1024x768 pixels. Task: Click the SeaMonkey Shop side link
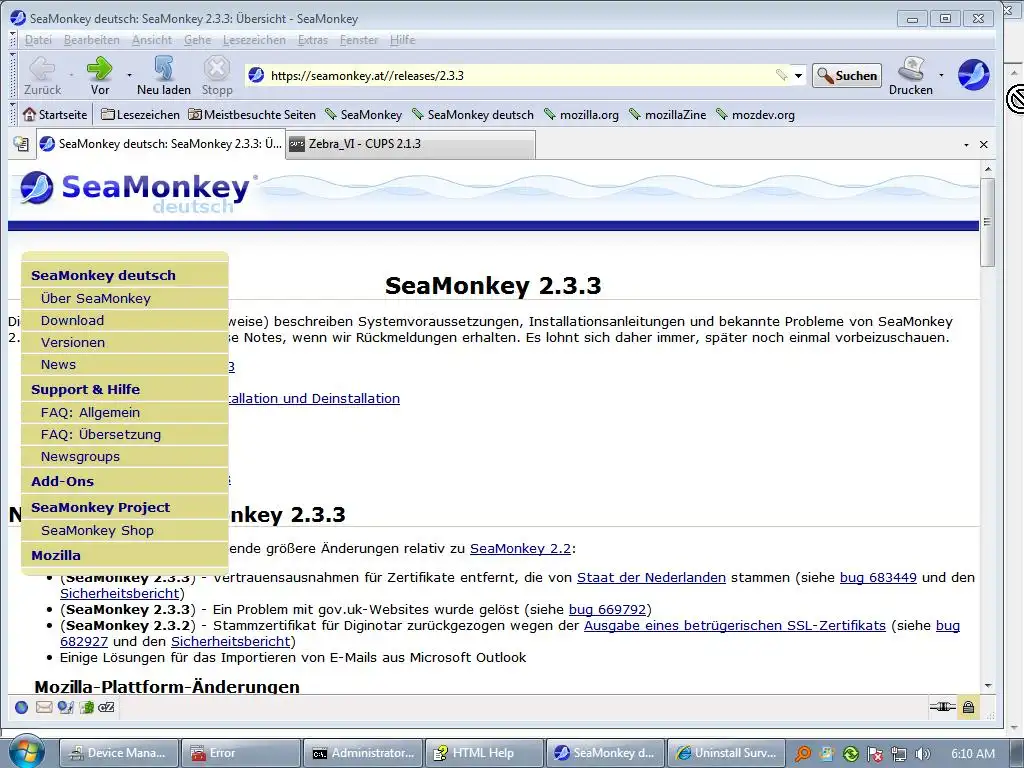[97, 530]
